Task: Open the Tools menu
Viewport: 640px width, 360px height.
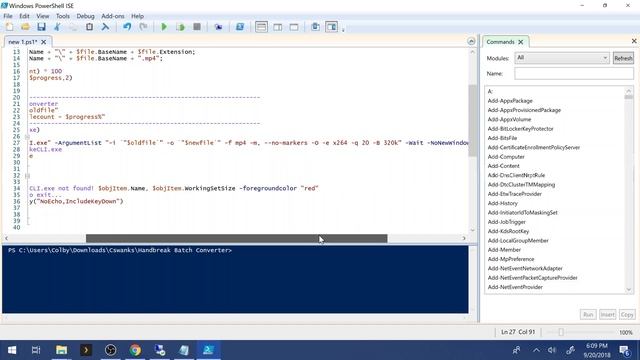Action: point(62,16)
